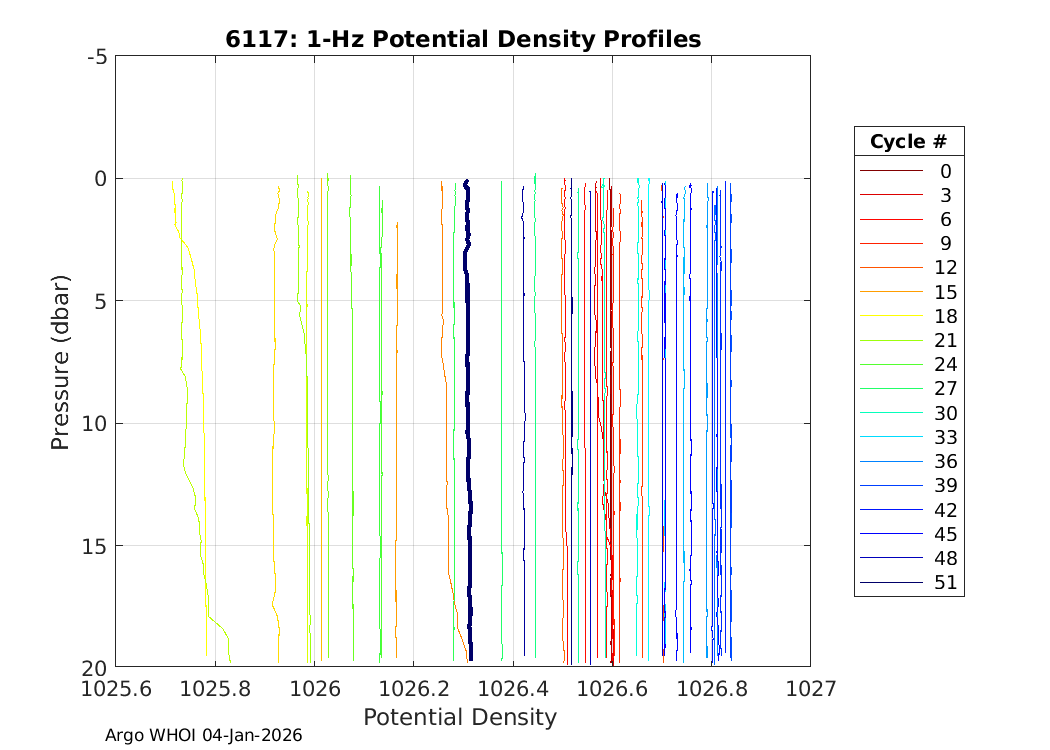This screenshot has height=750, width=1050.
Task: Click legend entry number '42'
Action: pyautogui.click(x=945, y=510)
